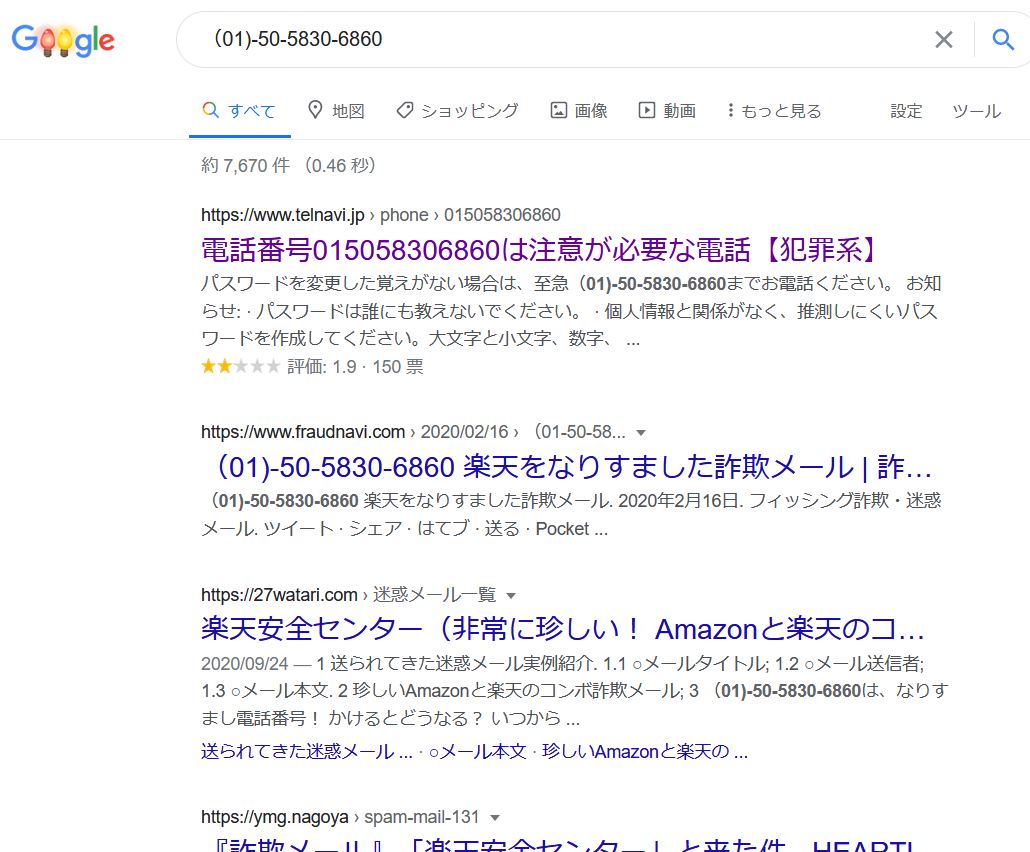1030x852 pixels.
Task: Switch to the 動画 tab
Action: click(667, 111)
